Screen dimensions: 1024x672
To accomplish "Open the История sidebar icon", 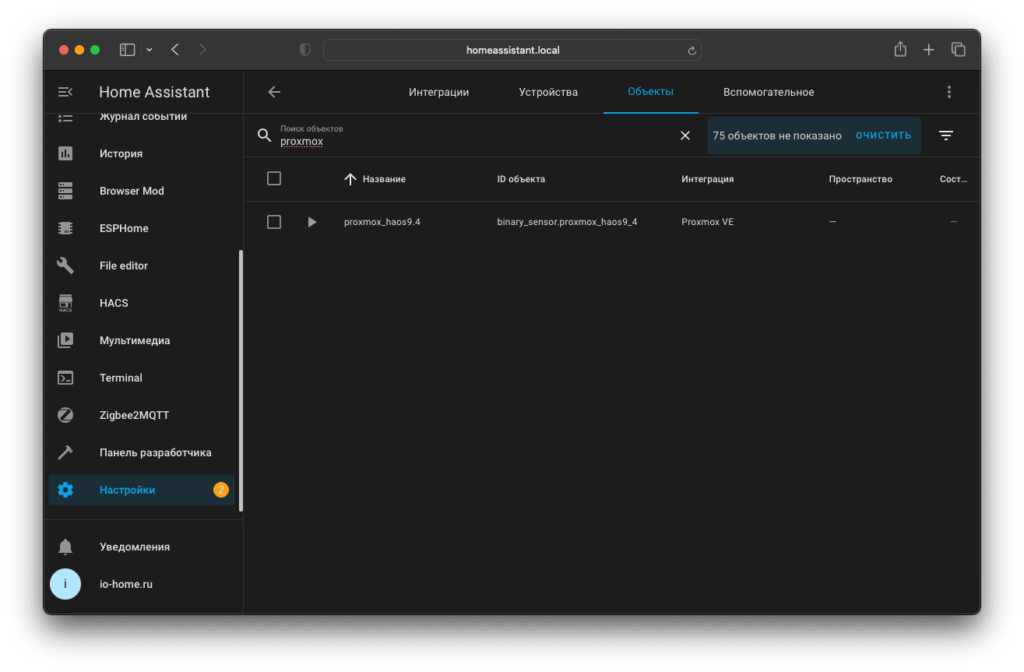I will coord(65,153).
